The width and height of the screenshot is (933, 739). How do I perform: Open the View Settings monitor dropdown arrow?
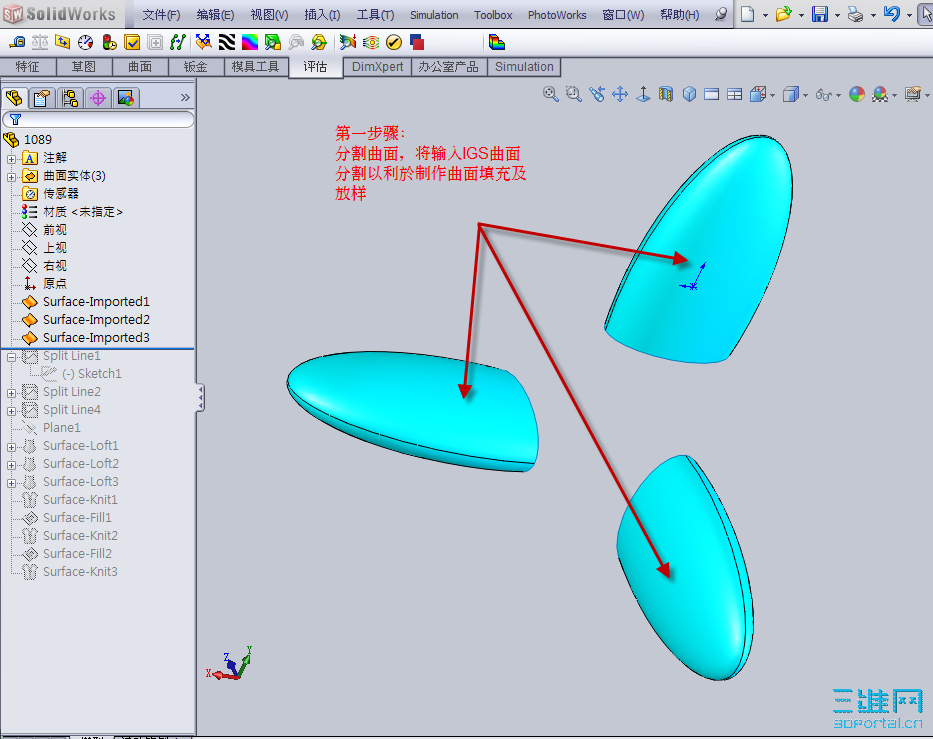click(927, 95)
